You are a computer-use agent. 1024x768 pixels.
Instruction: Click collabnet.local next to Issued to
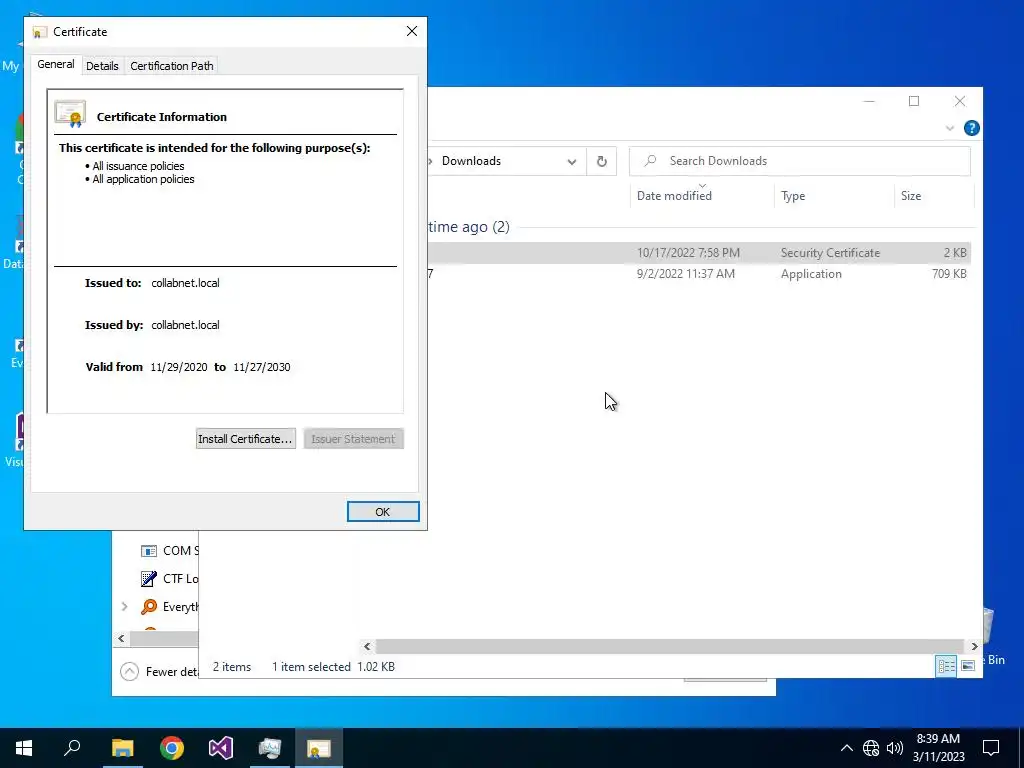185,283
